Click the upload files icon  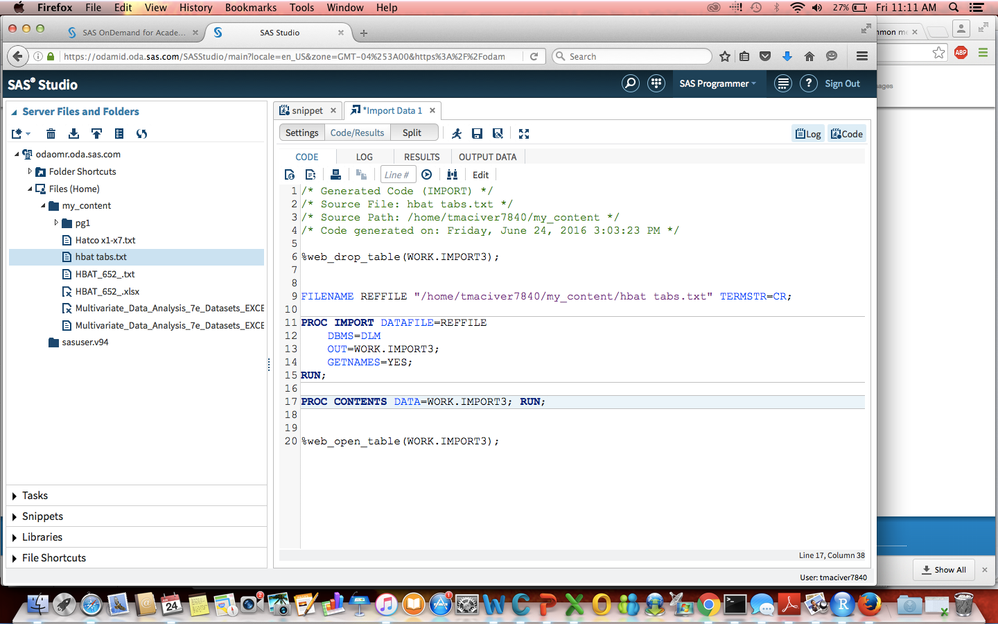(96, 133)
